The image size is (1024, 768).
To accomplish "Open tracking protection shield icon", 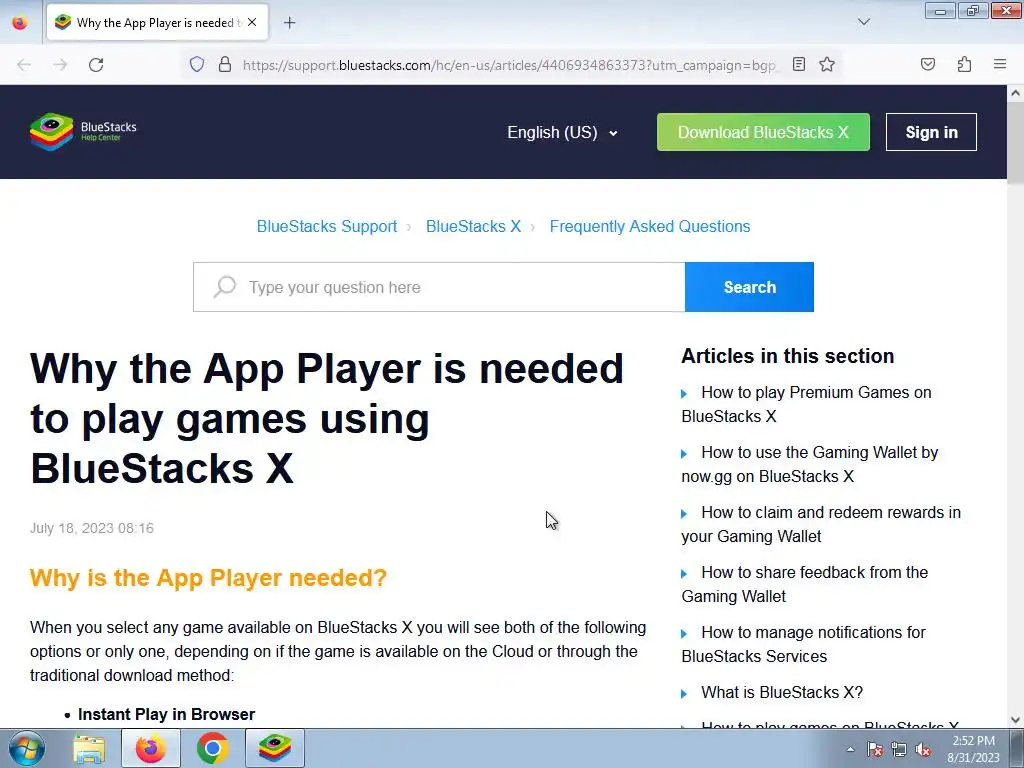I will (x=197, y=64).
